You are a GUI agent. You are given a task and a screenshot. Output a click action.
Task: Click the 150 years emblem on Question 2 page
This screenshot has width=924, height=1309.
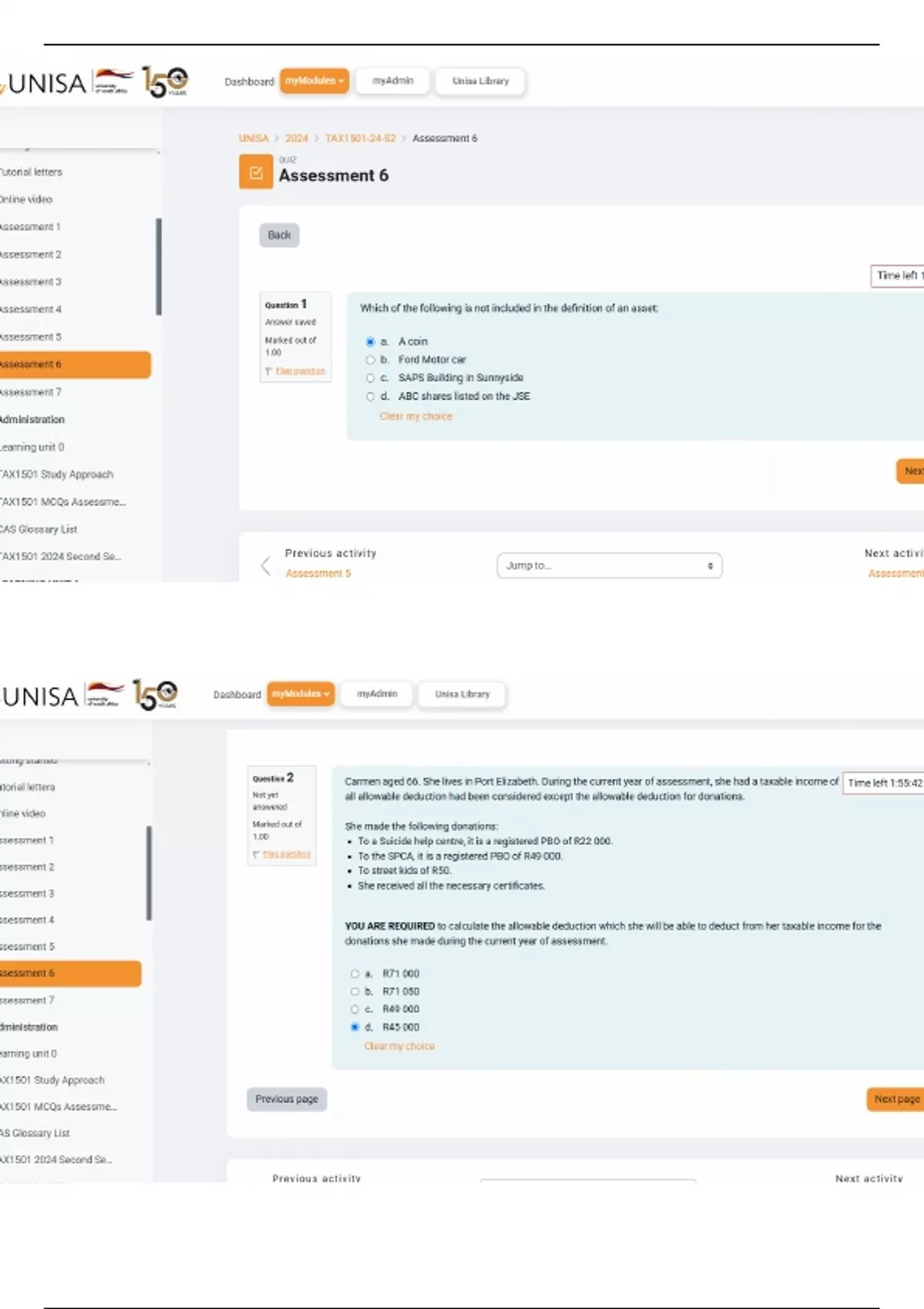(x=156, y=694)
